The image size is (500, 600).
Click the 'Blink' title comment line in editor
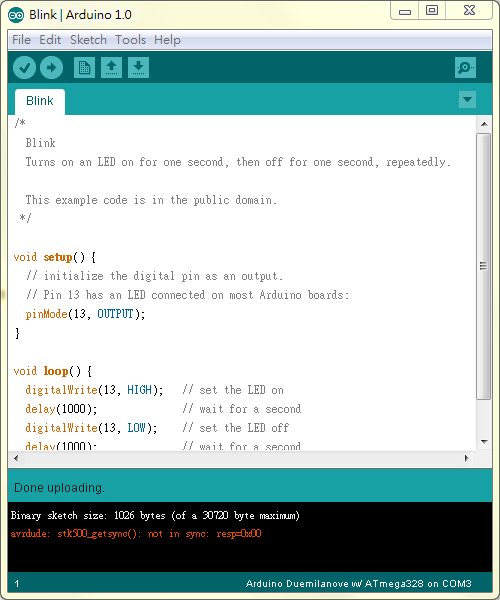(x=41, y=143)
